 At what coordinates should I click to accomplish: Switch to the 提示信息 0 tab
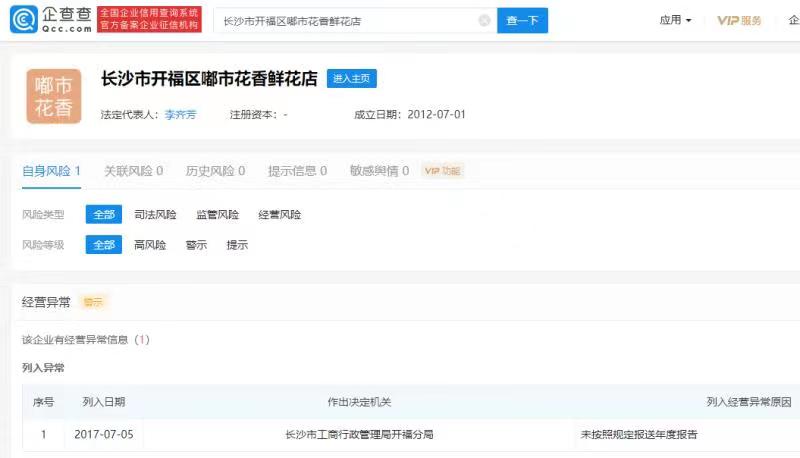pos(297,171)
